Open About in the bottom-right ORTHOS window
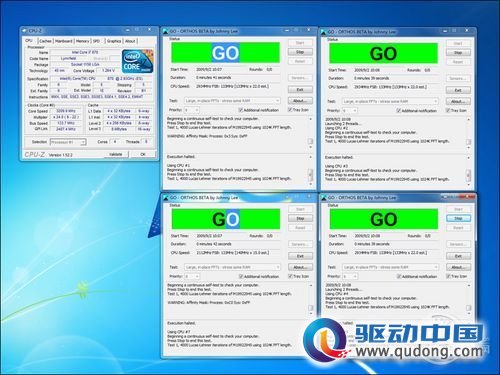Image resolution: width=500 pixels, height=375 pixels. [458, 267]
